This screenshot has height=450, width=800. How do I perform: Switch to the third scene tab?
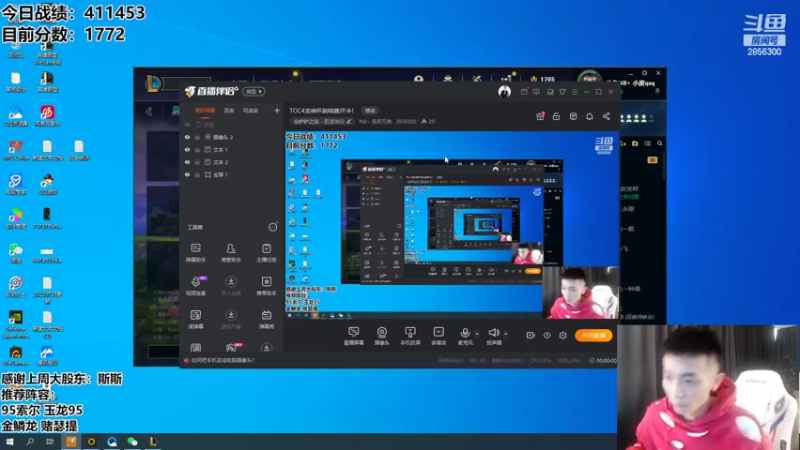pos(251,111)
